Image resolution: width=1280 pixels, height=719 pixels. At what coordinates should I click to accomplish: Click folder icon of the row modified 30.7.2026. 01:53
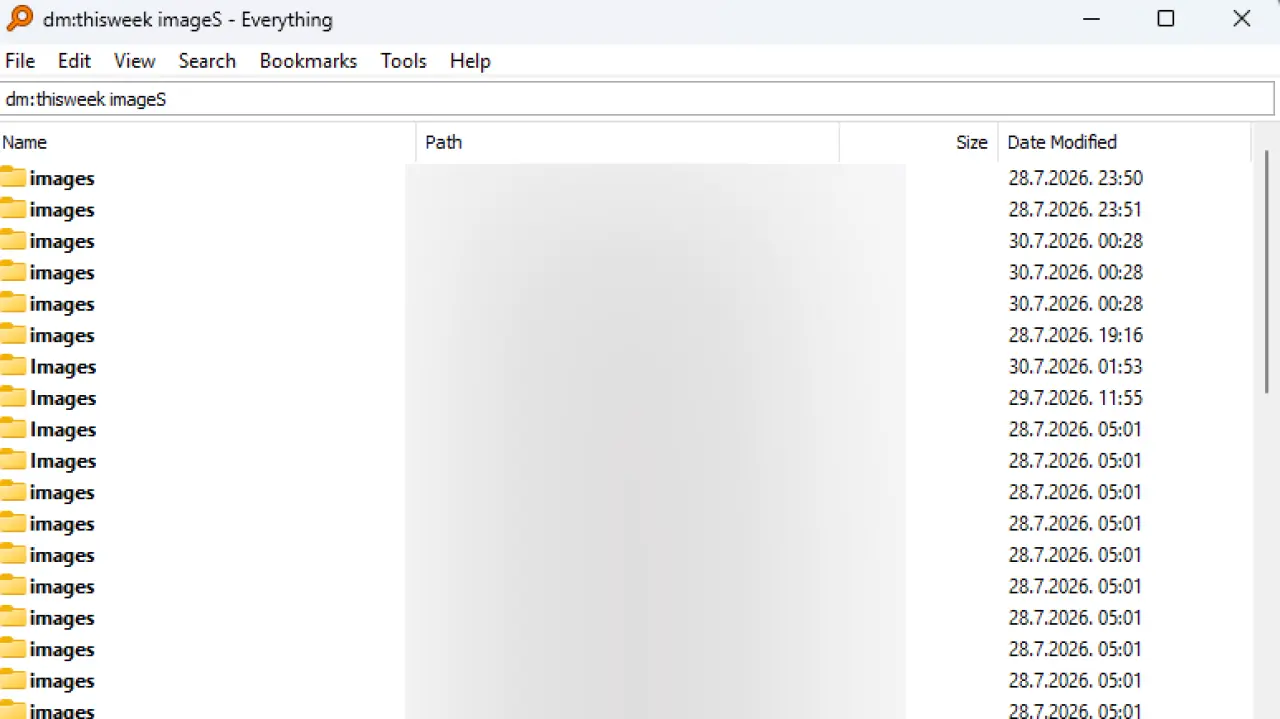point(13,366)
